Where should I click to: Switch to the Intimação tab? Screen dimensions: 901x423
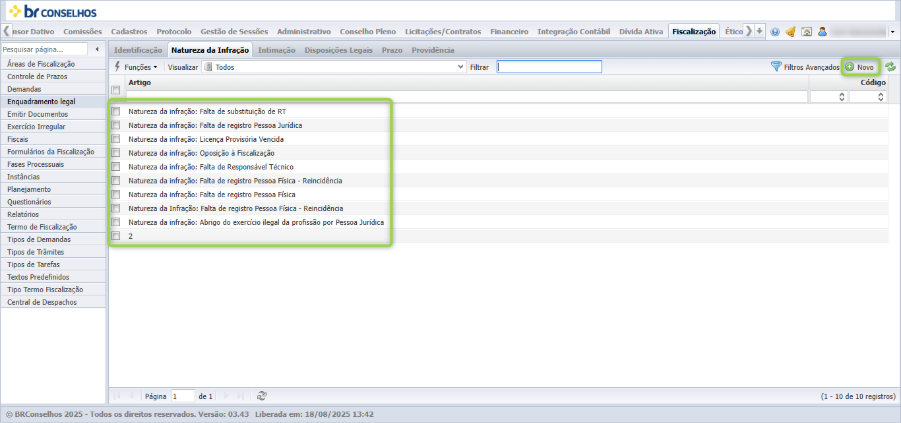point(276,50)
